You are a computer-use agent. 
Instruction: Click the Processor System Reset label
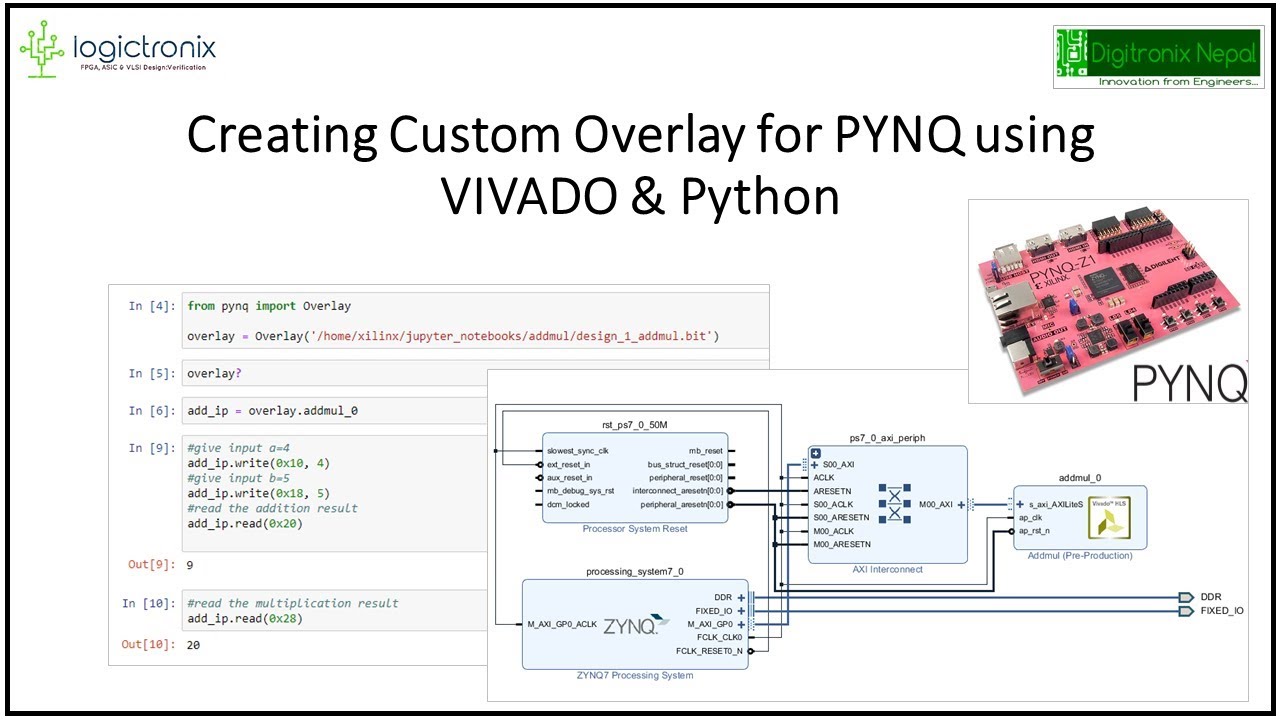click(635, 528)
